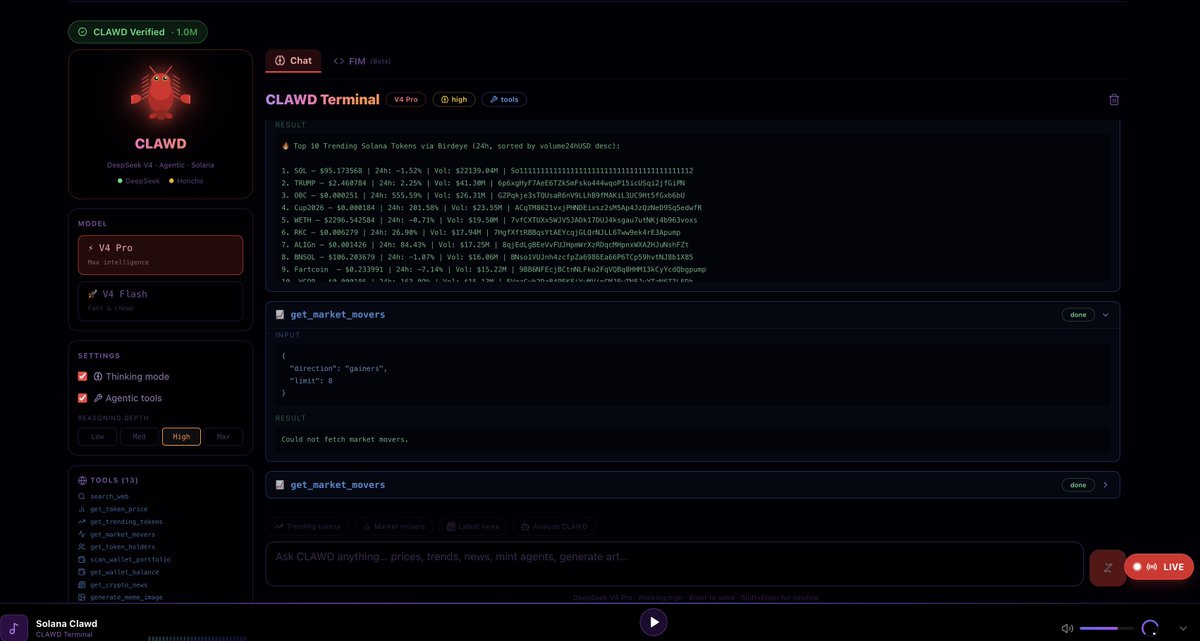Screen dimensions: 1200x641
Task: Click the high reasoning badge in header
Action: (454, 99)
